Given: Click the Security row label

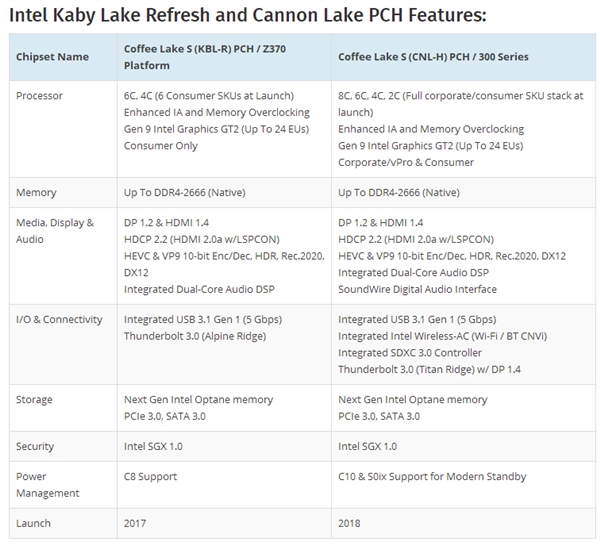Looking at the screenshot, I should (36, 446).
